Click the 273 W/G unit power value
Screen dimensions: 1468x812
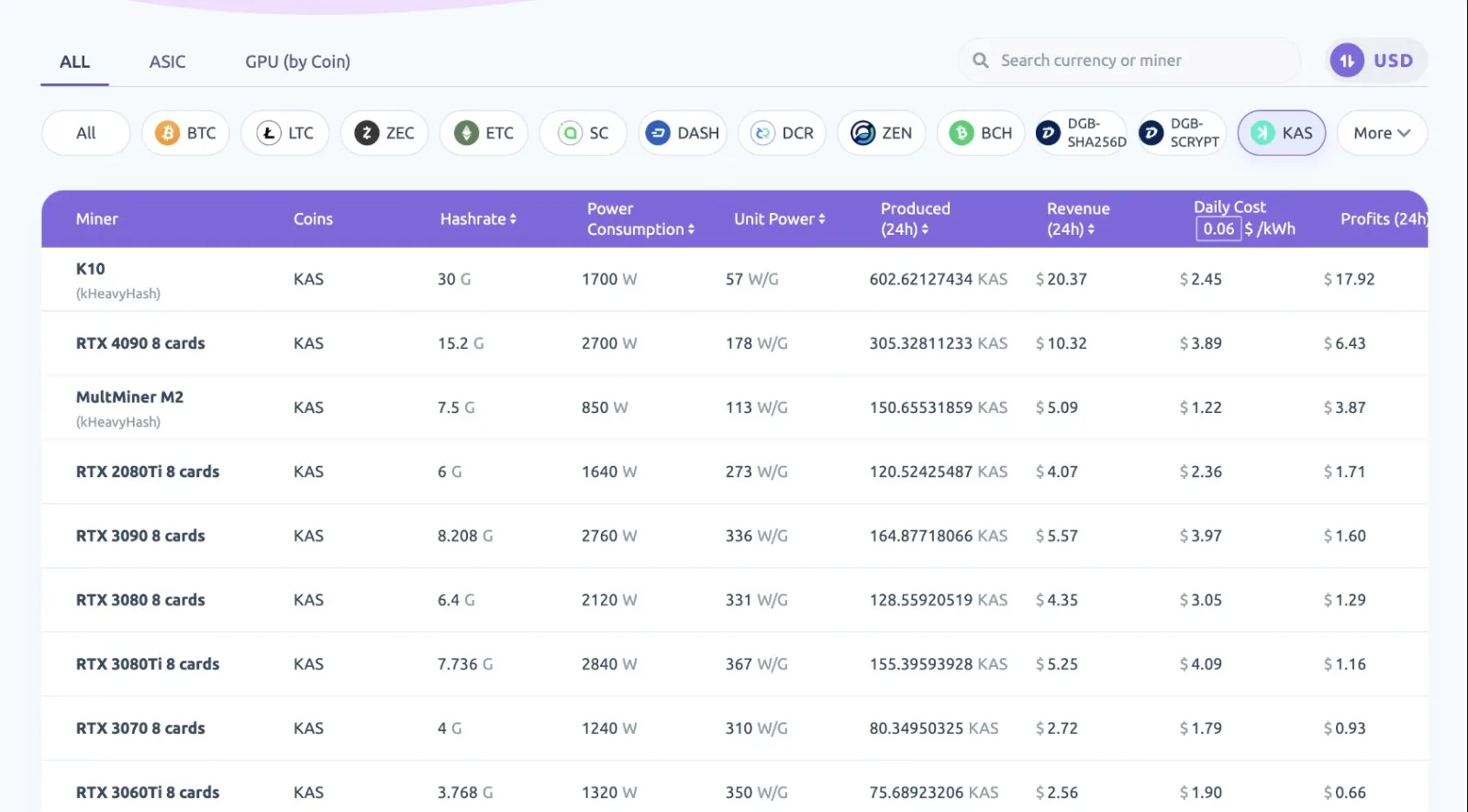pos(757,472)
